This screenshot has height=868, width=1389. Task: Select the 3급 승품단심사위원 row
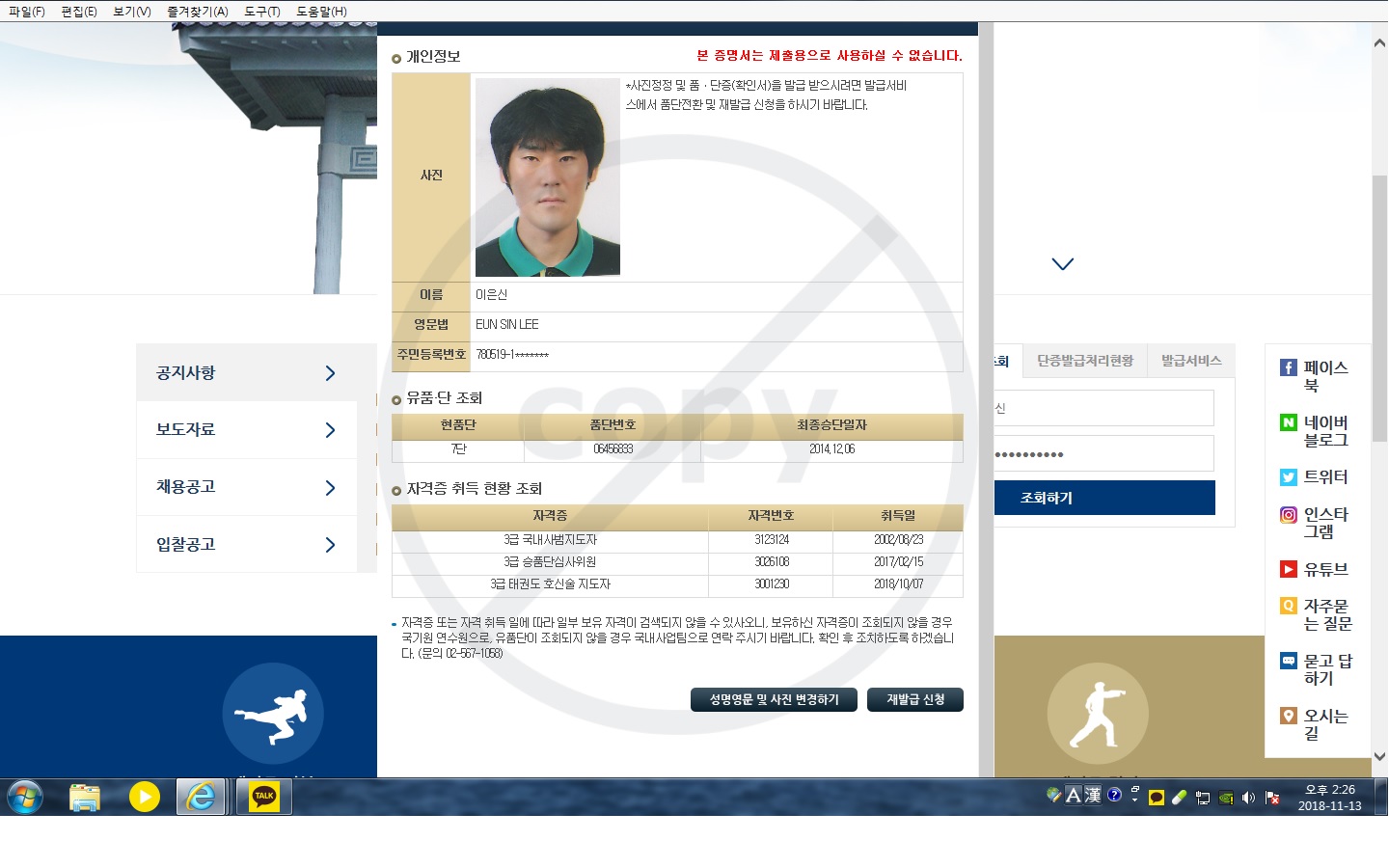pos(677,562)
